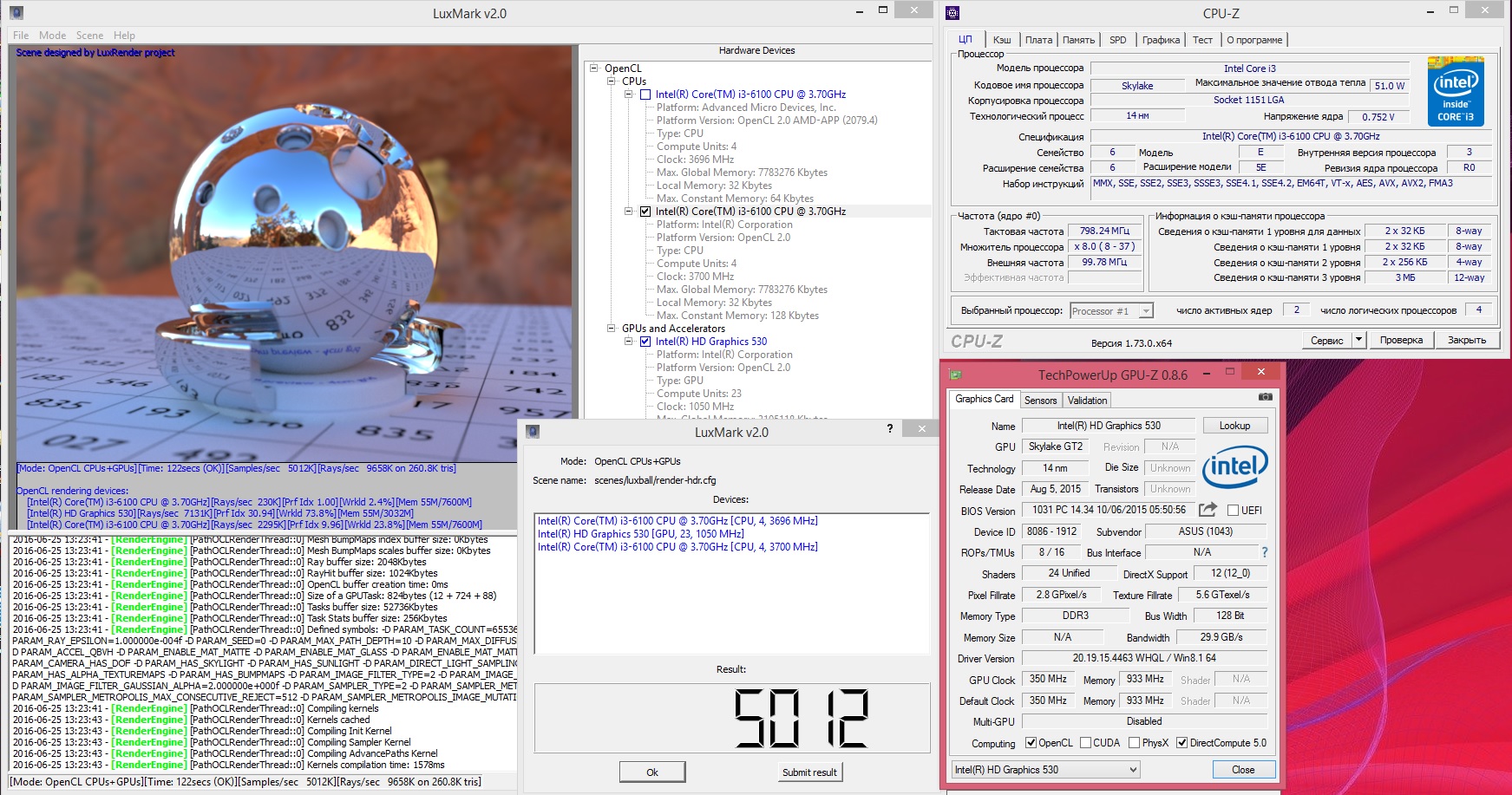The height and width of the screenshot is (795, 1512).
Task: Toggle the CUDA computing checkbox
Action: (1084, 743)
